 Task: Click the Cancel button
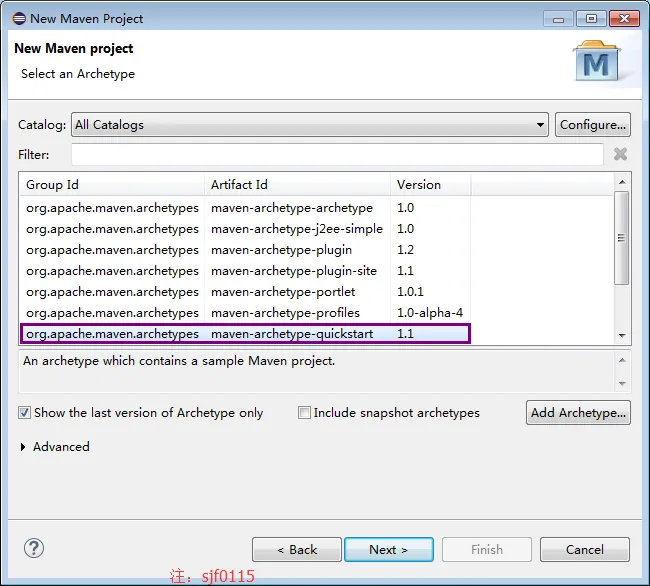coord(585,550)
